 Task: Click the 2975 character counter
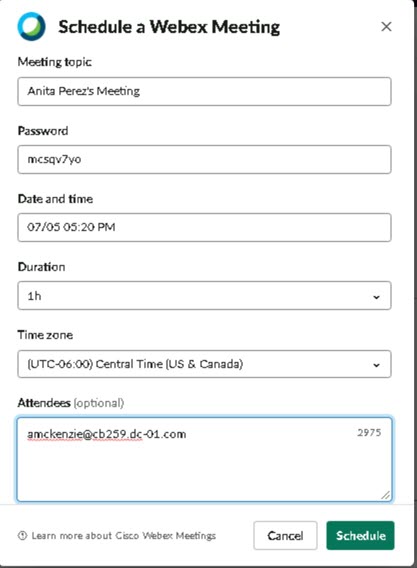[x=369, y=433]
